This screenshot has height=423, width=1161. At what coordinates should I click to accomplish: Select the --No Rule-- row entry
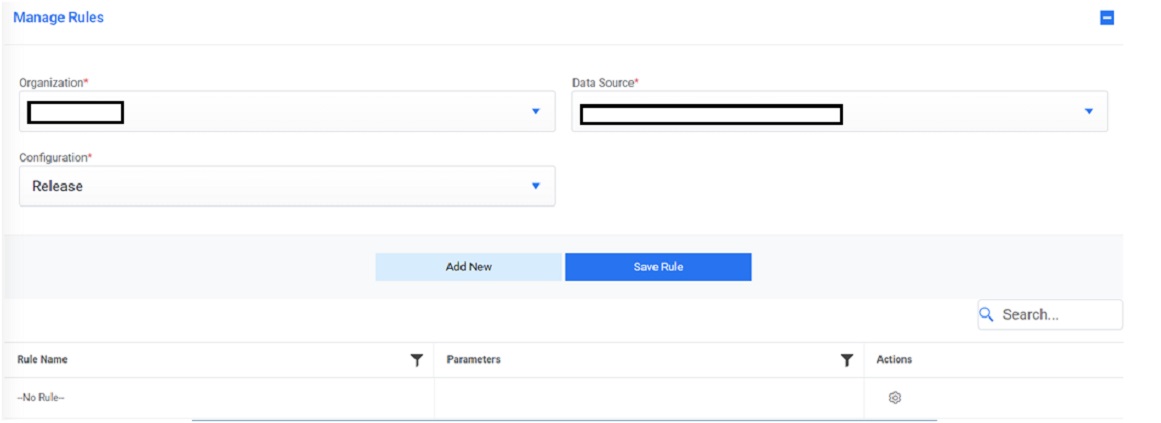coord(41,398)
